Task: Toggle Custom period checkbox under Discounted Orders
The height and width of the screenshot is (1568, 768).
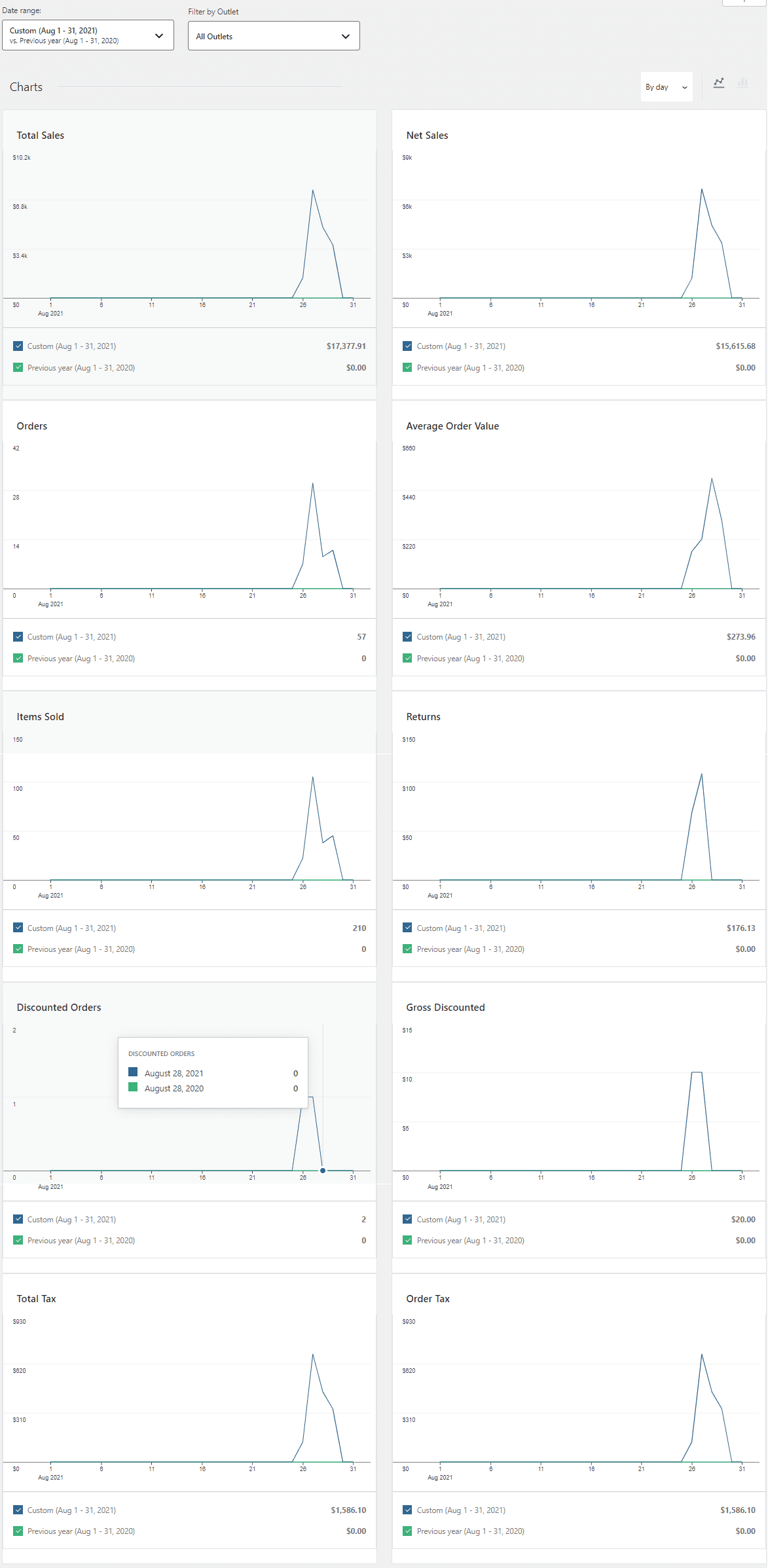Action: (18, 1219)
